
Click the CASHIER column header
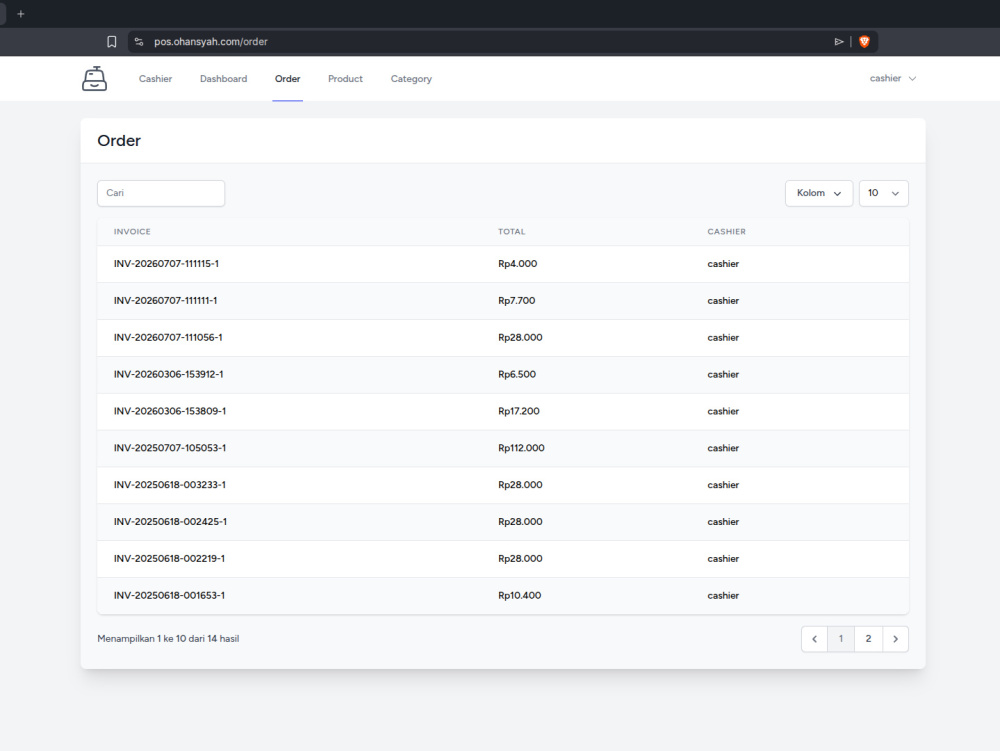point(726,231)
